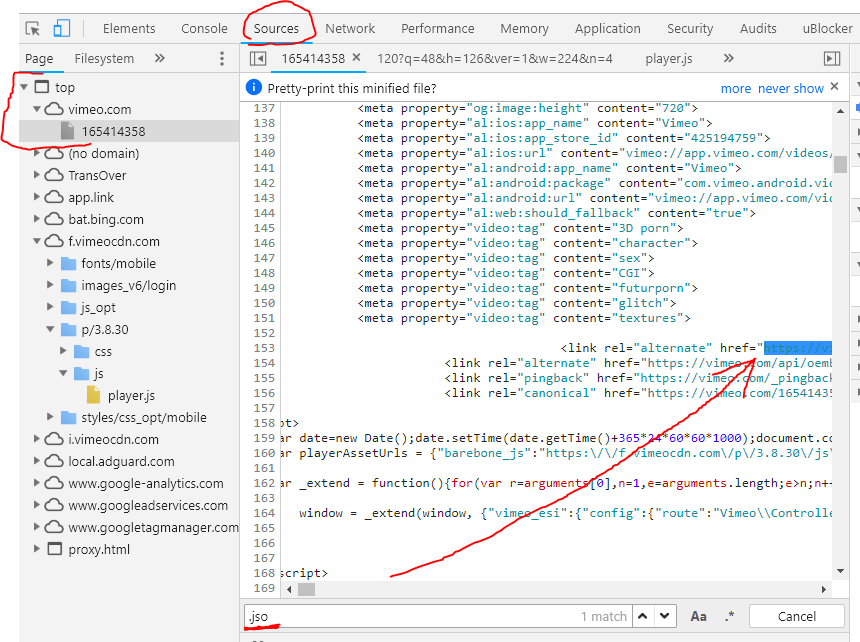Image resolution: width=860 pixels, height=642 pixels.
Task: Click the vertical scrollbar up arrow
Action: pos(840,111)
